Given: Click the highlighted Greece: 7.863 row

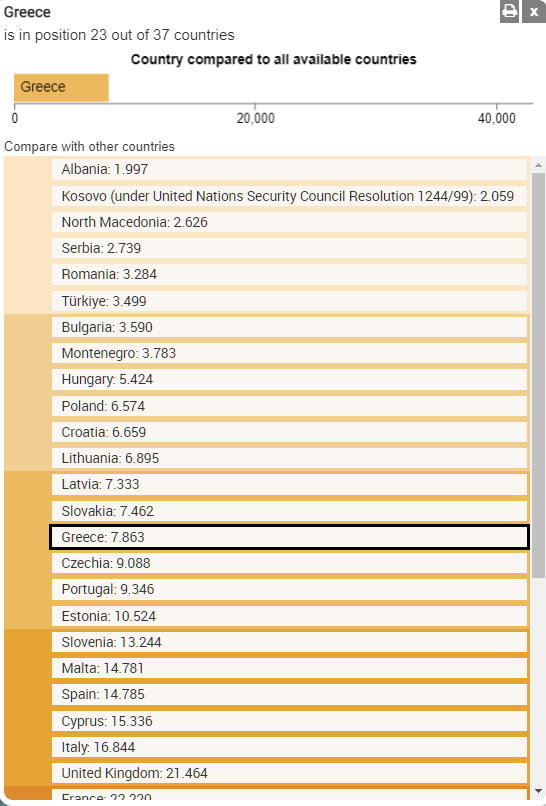Looking at the screenshot, I should (x=289, y=537).
